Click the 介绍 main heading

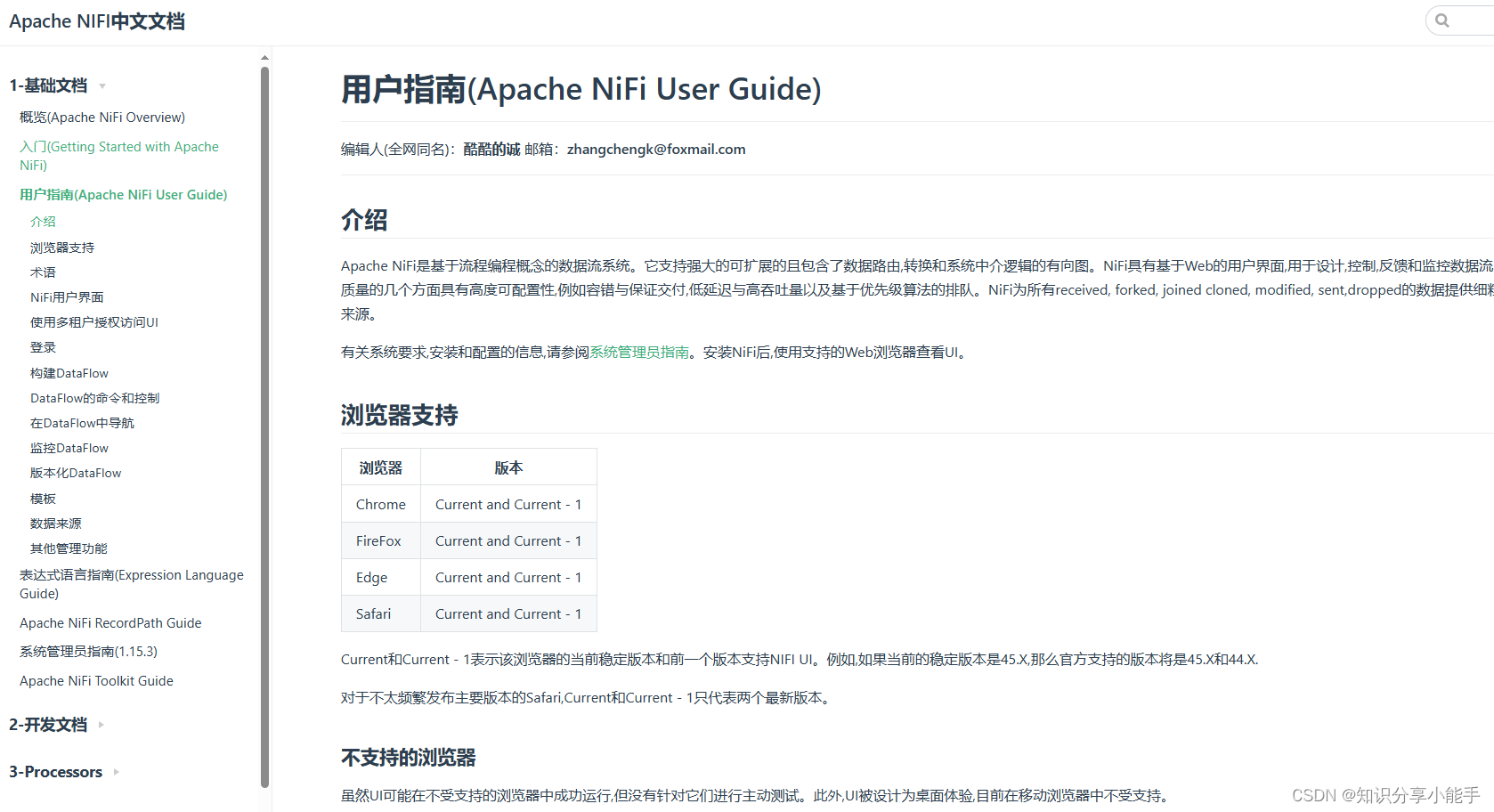364,220
